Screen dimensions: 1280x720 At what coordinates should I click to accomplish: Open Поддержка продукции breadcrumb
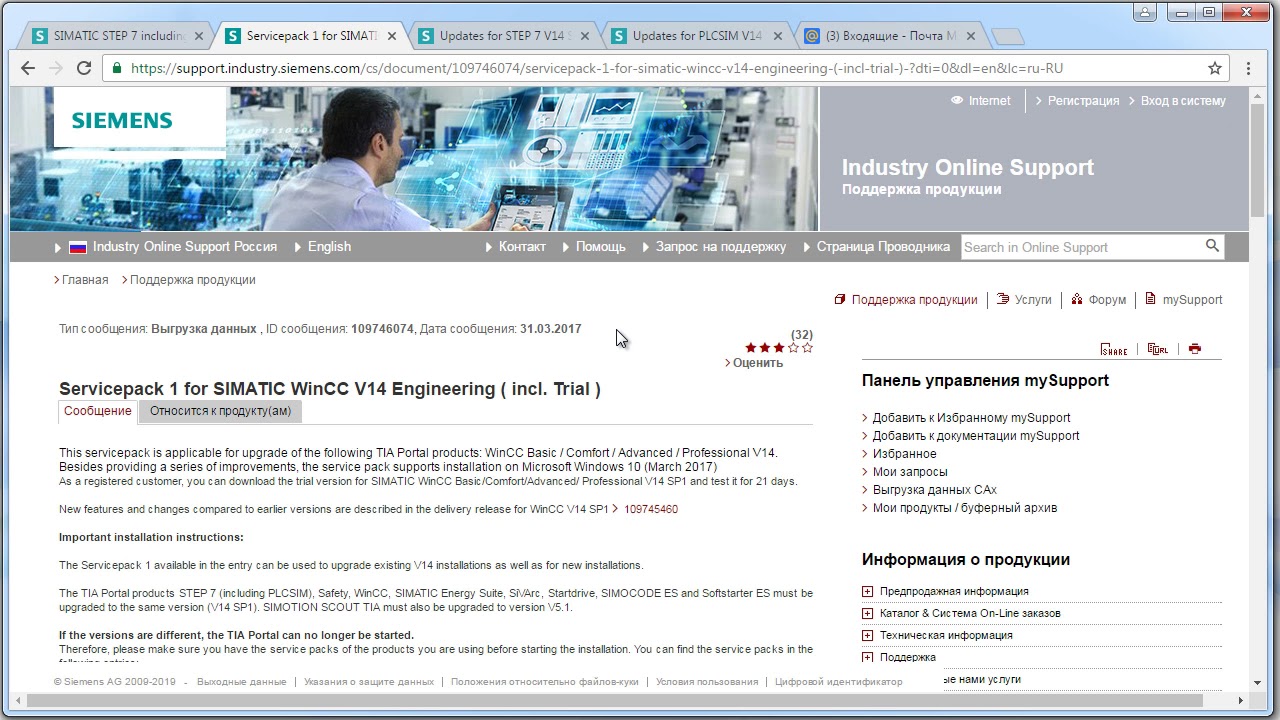pos(193,280)
